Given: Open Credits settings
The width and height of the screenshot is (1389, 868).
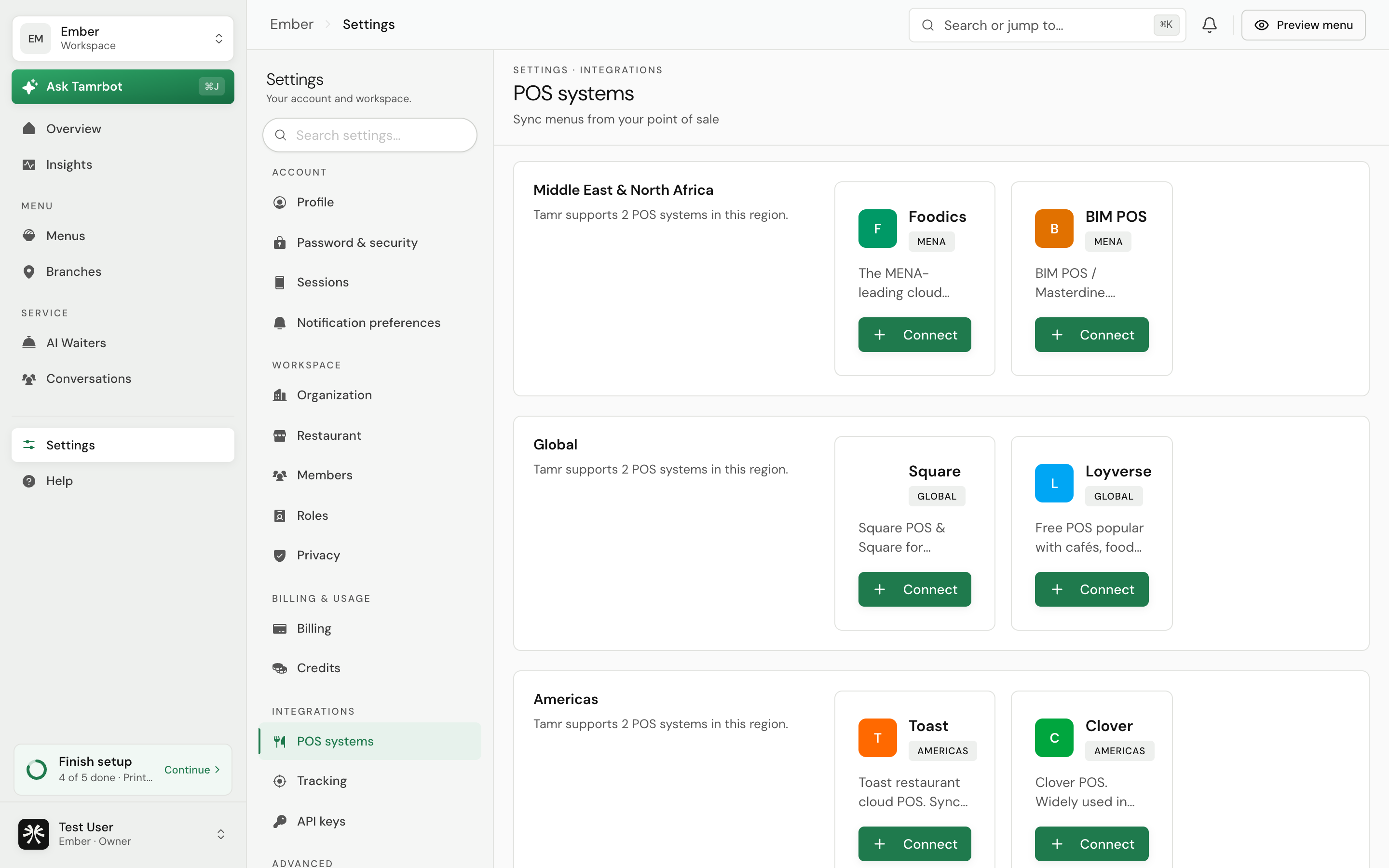Looking at the screenshot, I should click(369, 668).
